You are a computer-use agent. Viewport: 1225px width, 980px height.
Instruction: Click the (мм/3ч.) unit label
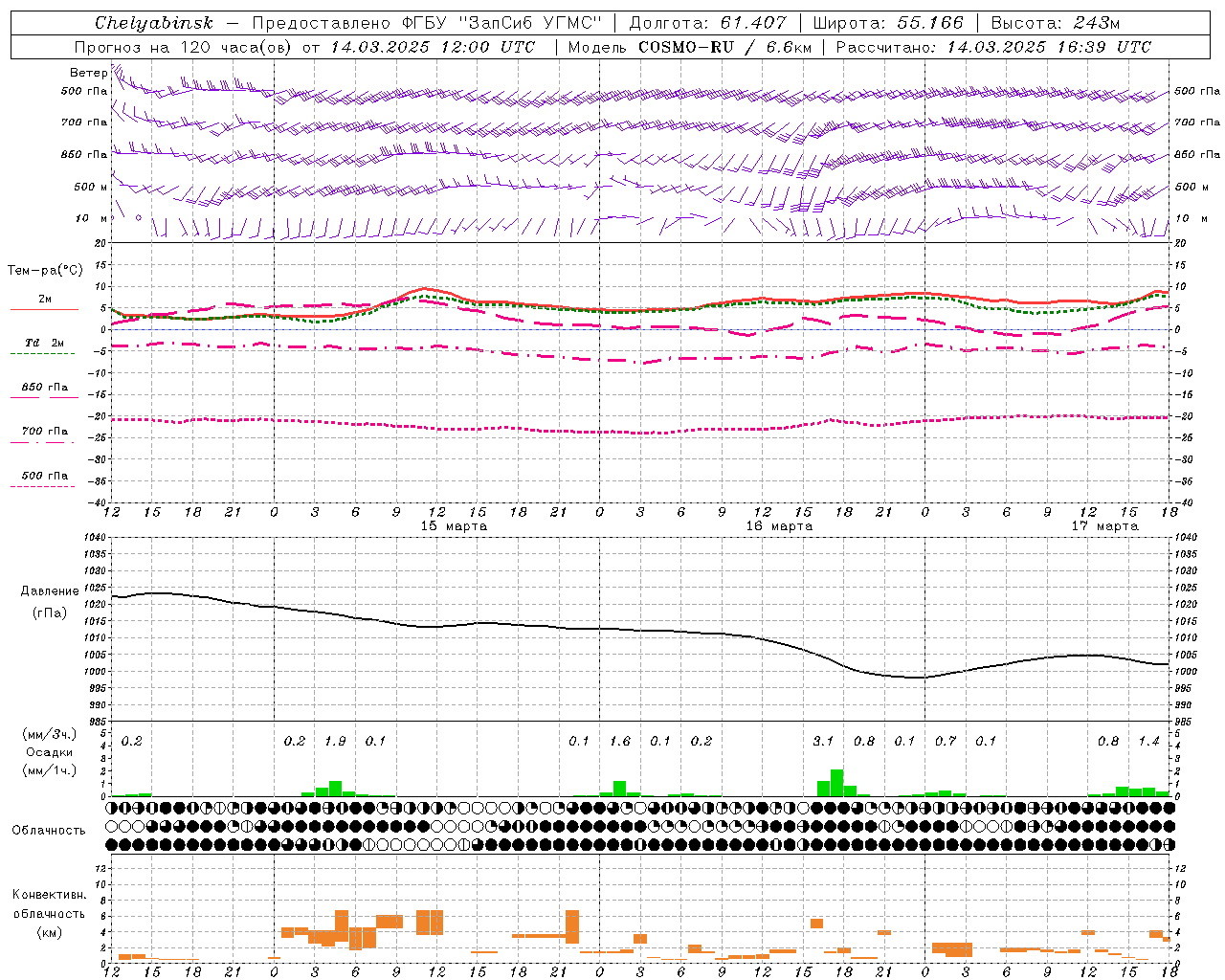point(49,734)
